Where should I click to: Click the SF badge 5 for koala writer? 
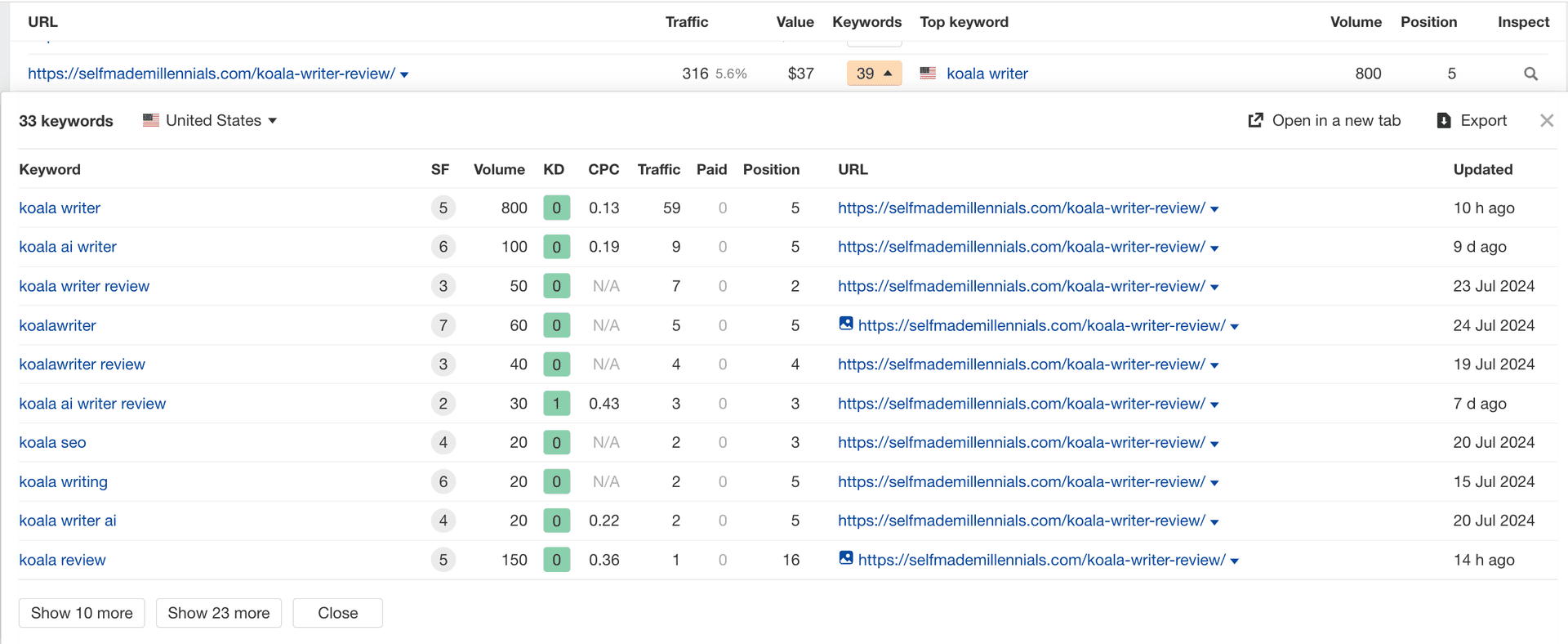(x=443, y=208)
